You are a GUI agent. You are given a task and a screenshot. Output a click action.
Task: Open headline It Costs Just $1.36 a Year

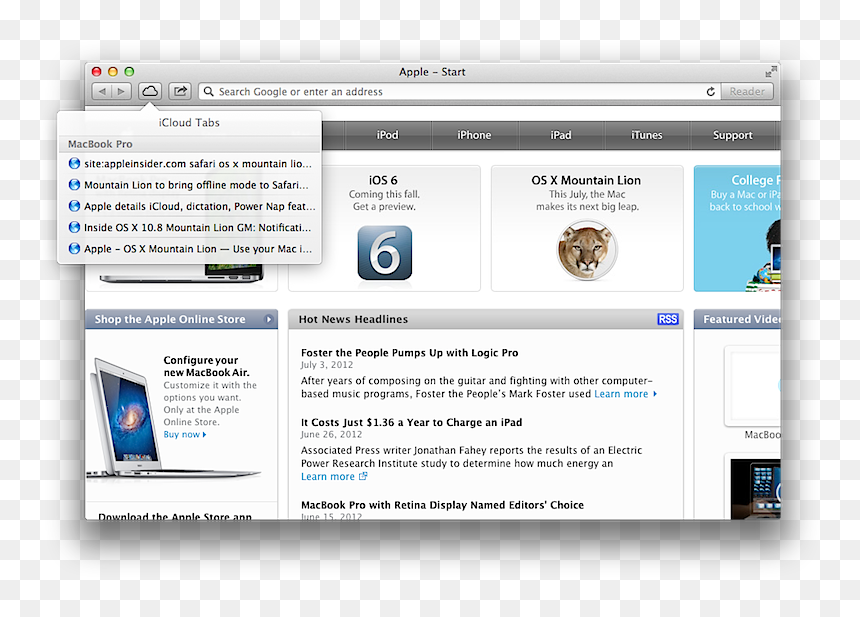point(411,422)
